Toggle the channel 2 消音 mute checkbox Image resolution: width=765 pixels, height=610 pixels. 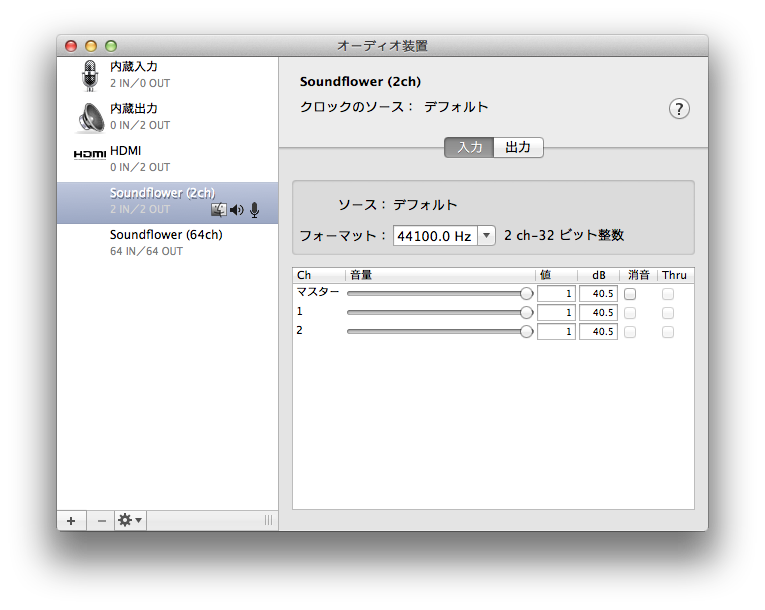click(630, 332)
